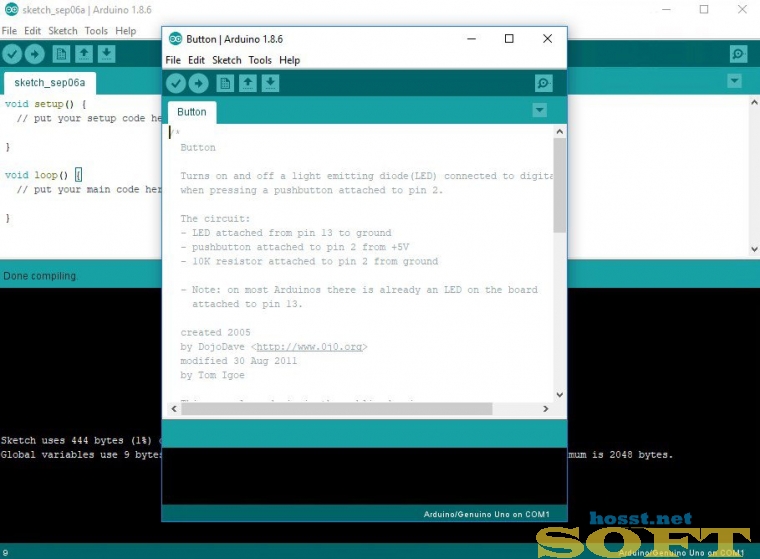Click Open icon in sketch_sep06a window
Screen dimensions: 760x559
84,54
